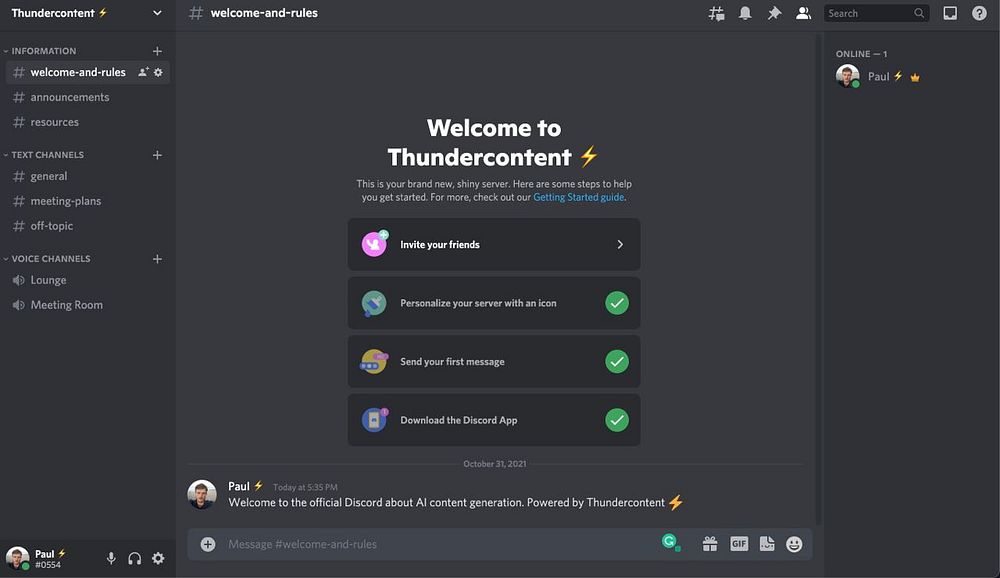This screenshot has height=578, width=1000.
Task: Open User Settings gear icon
Action: [158, 558]
